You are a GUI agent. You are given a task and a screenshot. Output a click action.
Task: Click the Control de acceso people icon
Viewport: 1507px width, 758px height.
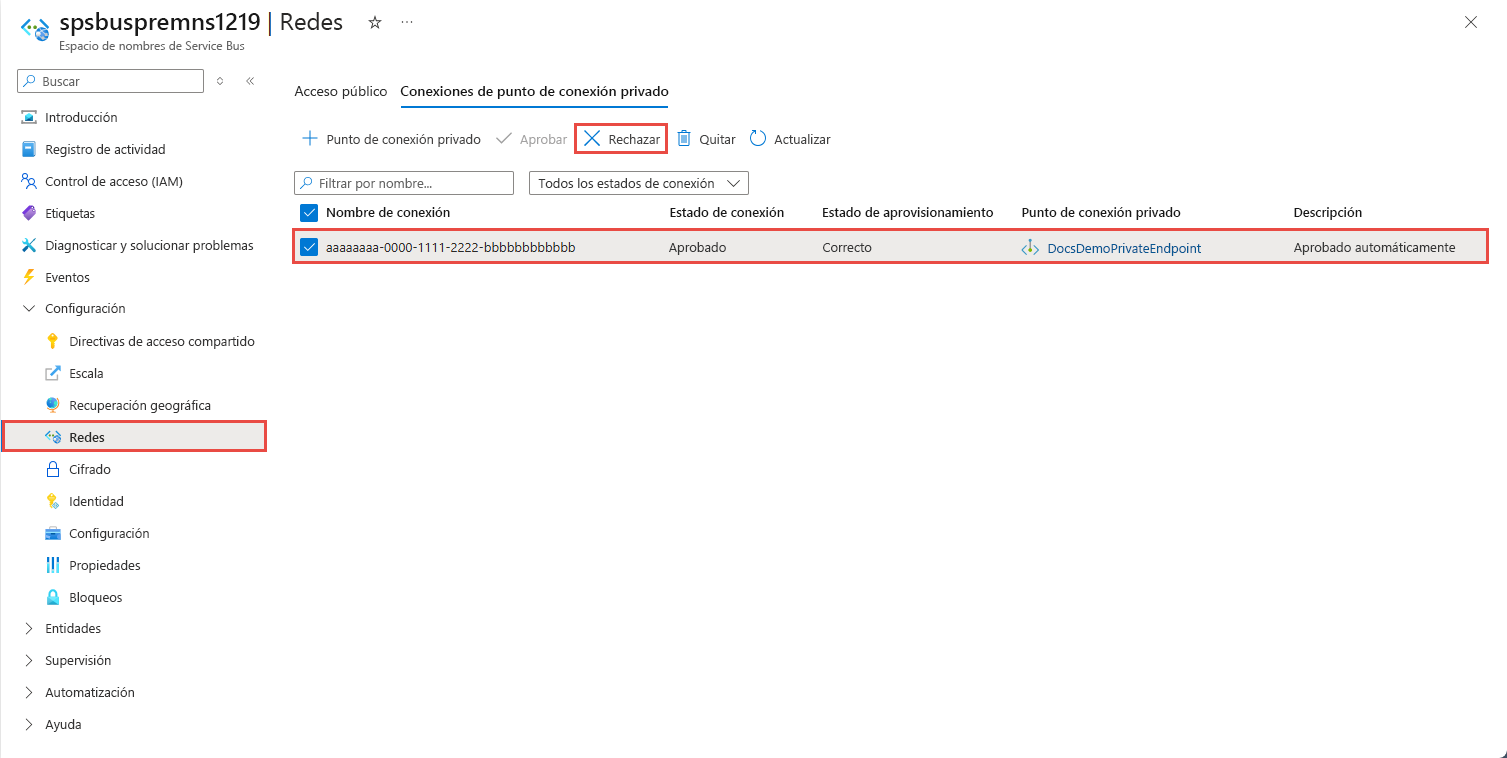29,181
